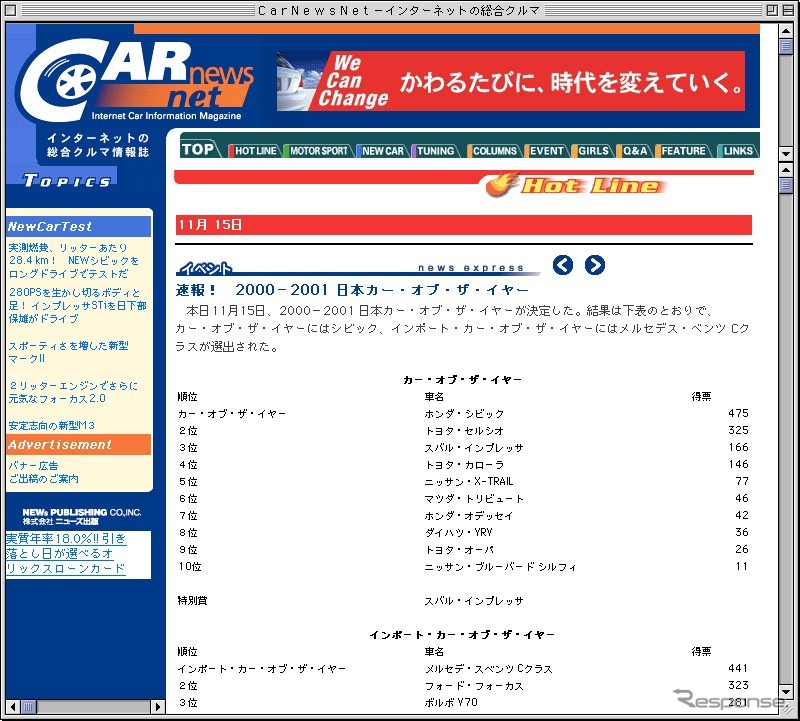This screenshot has height=721, width=800.
Task: Open the MOTOR SPORT tab
Action: click(318, 151)
